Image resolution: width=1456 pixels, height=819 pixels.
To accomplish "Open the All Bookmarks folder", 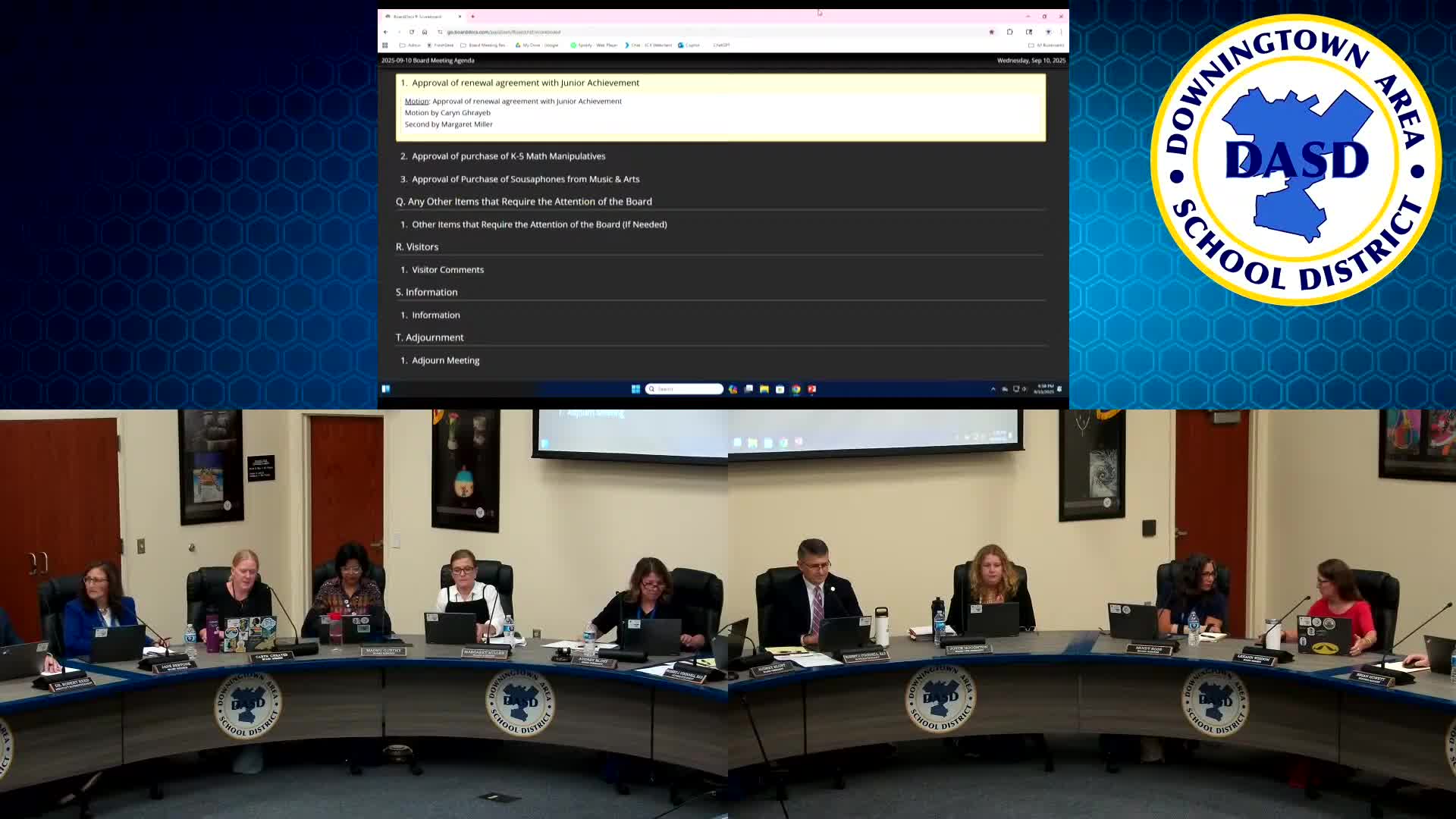I will tap(1046, 45).
